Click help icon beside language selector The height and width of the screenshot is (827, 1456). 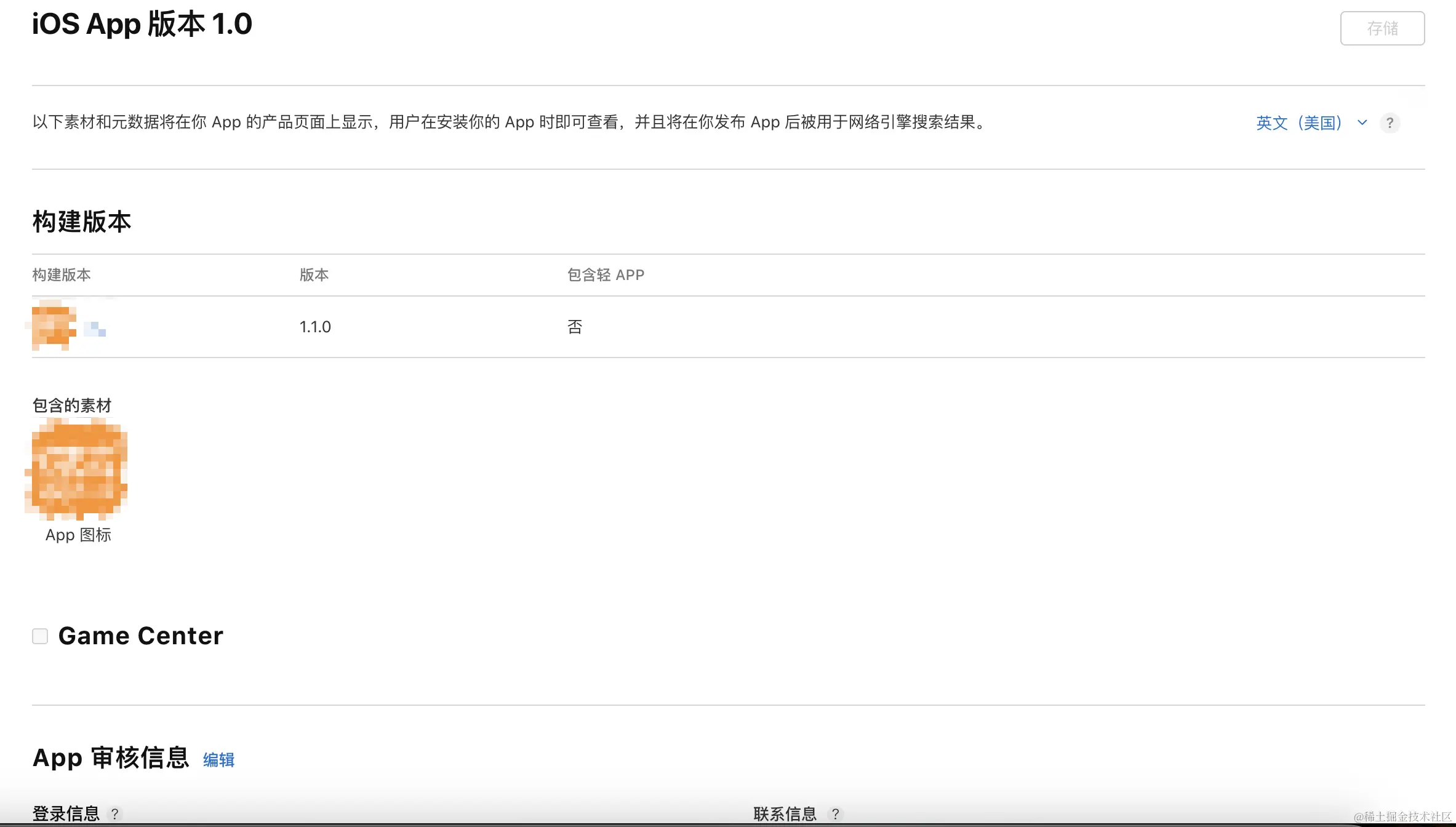click(1390, 123)
